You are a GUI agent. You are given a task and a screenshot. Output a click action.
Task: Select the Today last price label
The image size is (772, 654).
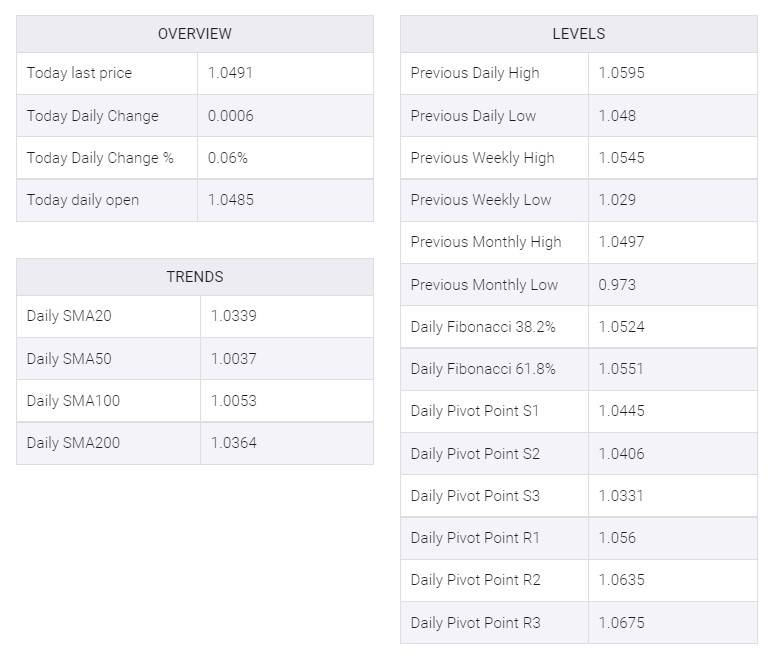[79, 73]
